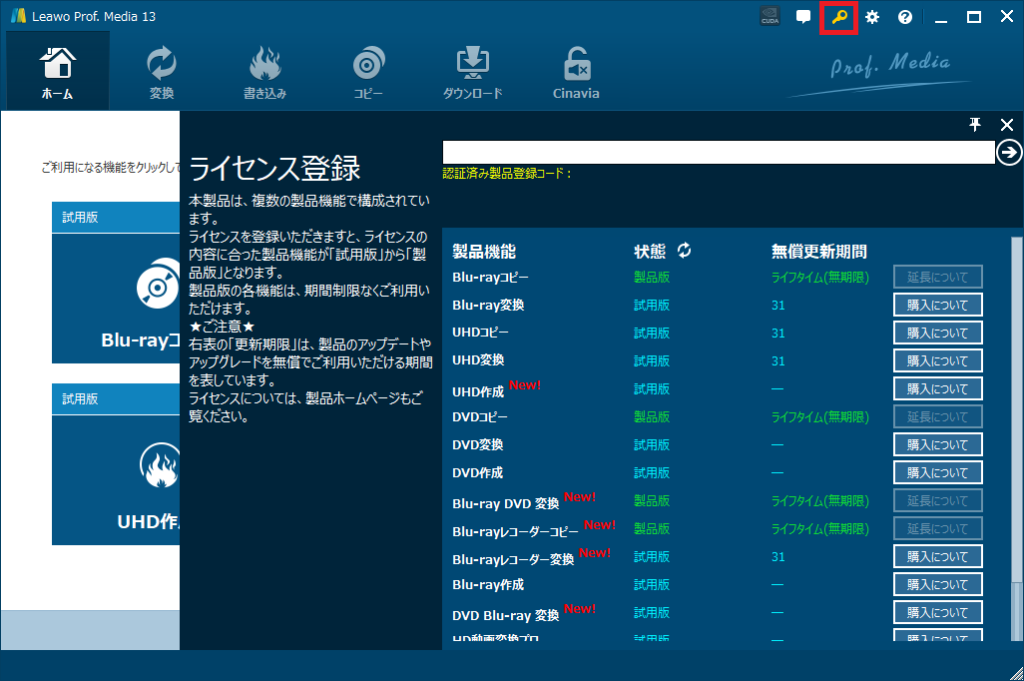Open the 書き込み (Burn) module

(264, 72)
